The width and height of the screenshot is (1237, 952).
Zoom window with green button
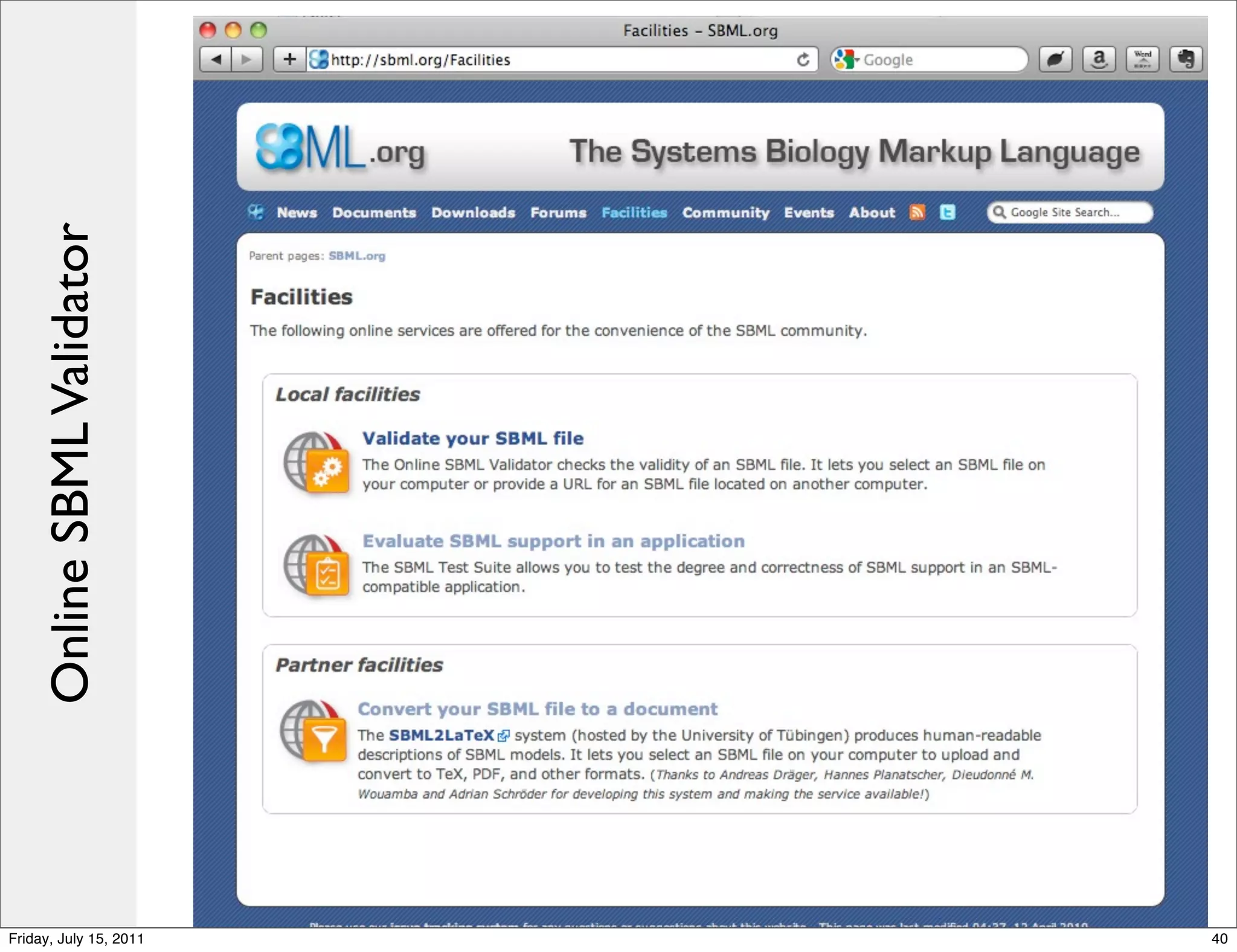pos(259,30)
